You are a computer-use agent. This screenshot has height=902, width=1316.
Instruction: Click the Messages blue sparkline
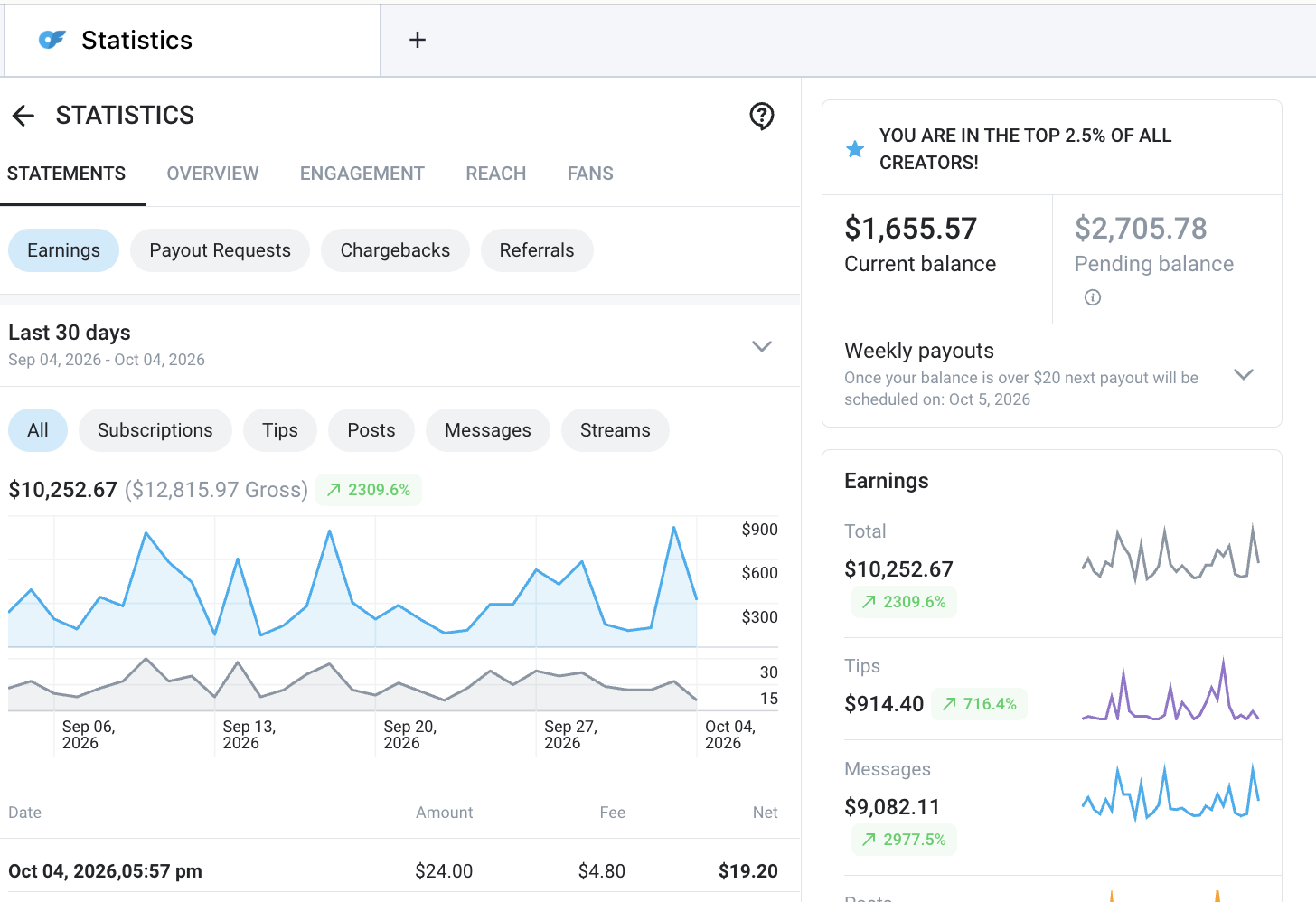click(1170, 793)
